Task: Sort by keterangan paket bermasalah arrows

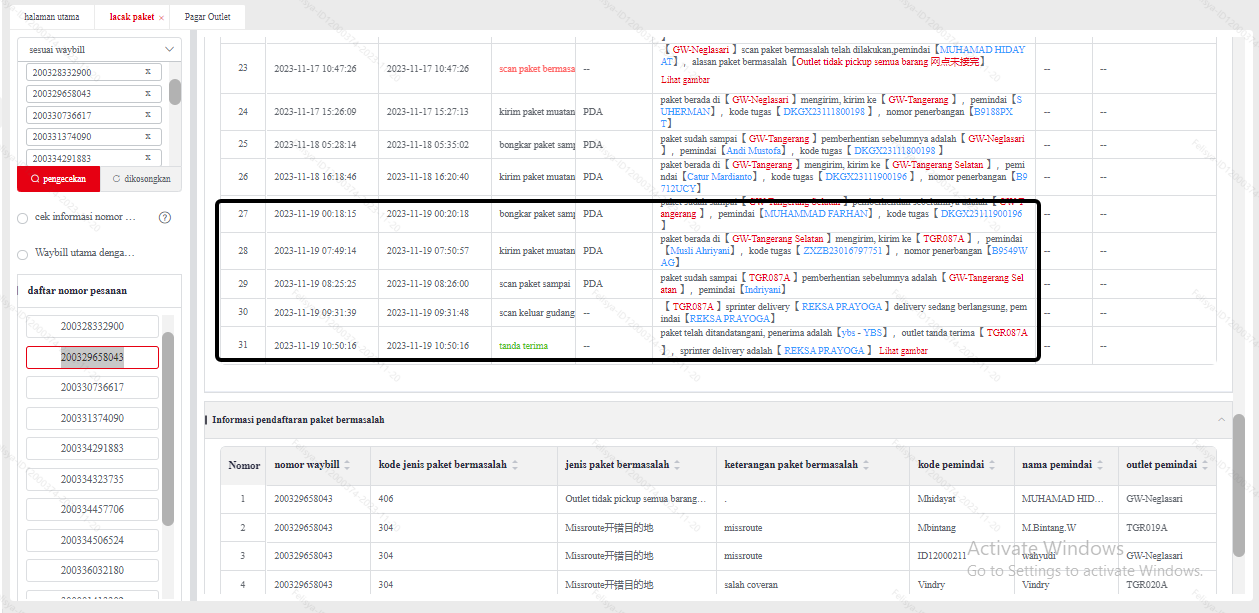Action: click(x=866, y=465)
